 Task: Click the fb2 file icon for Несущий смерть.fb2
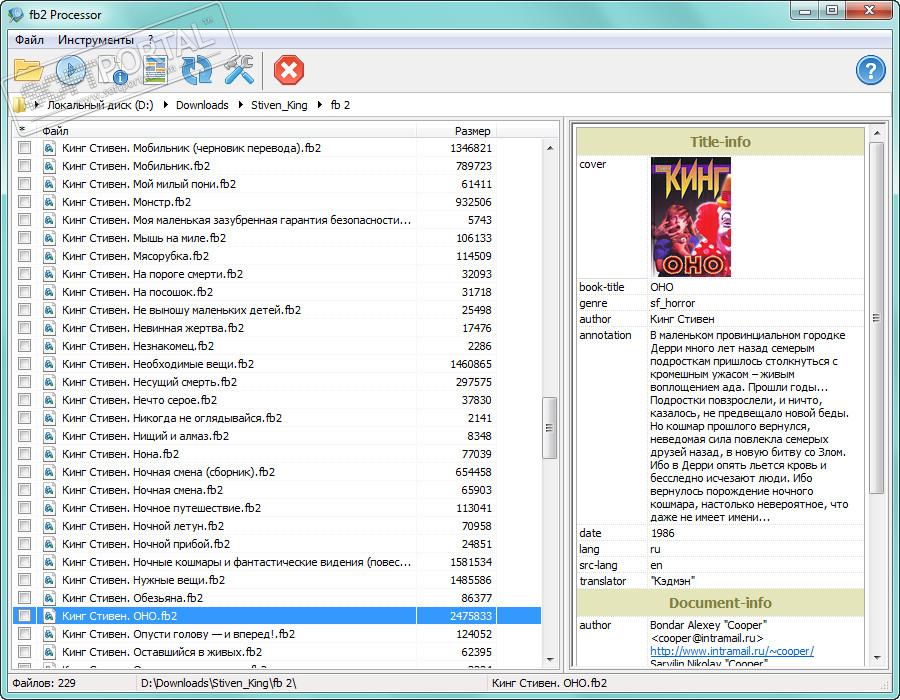(x=49, y=382)
